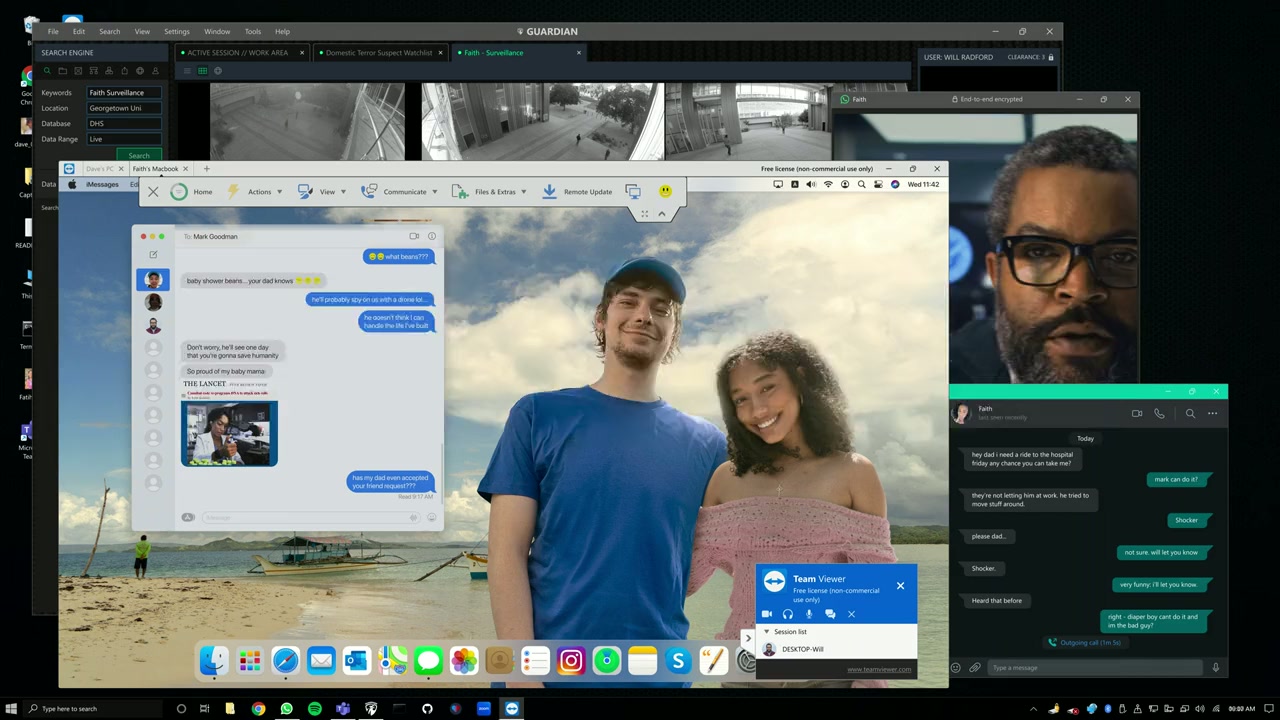Open the Tools menu in Guardian
The image size is (1280, 720).
click(x=253, y=32)
